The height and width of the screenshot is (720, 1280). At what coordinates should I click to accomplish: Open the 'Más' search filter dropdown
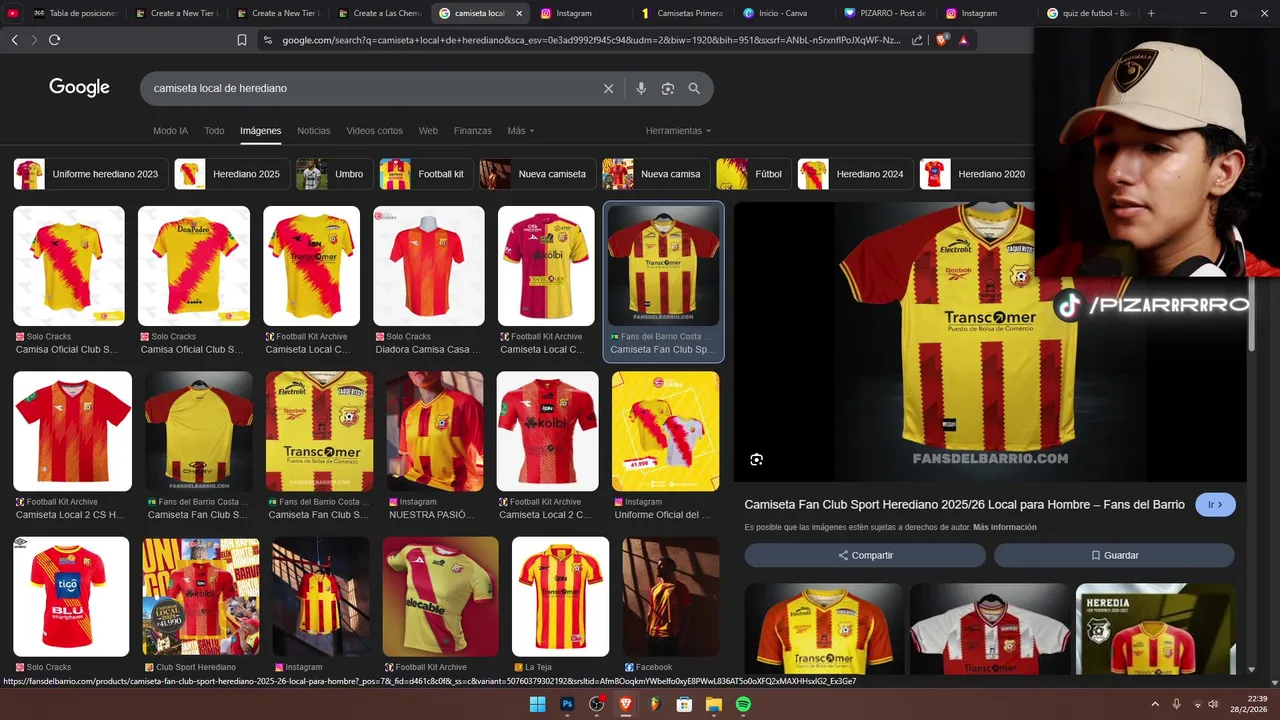click(x=520, y=131)
